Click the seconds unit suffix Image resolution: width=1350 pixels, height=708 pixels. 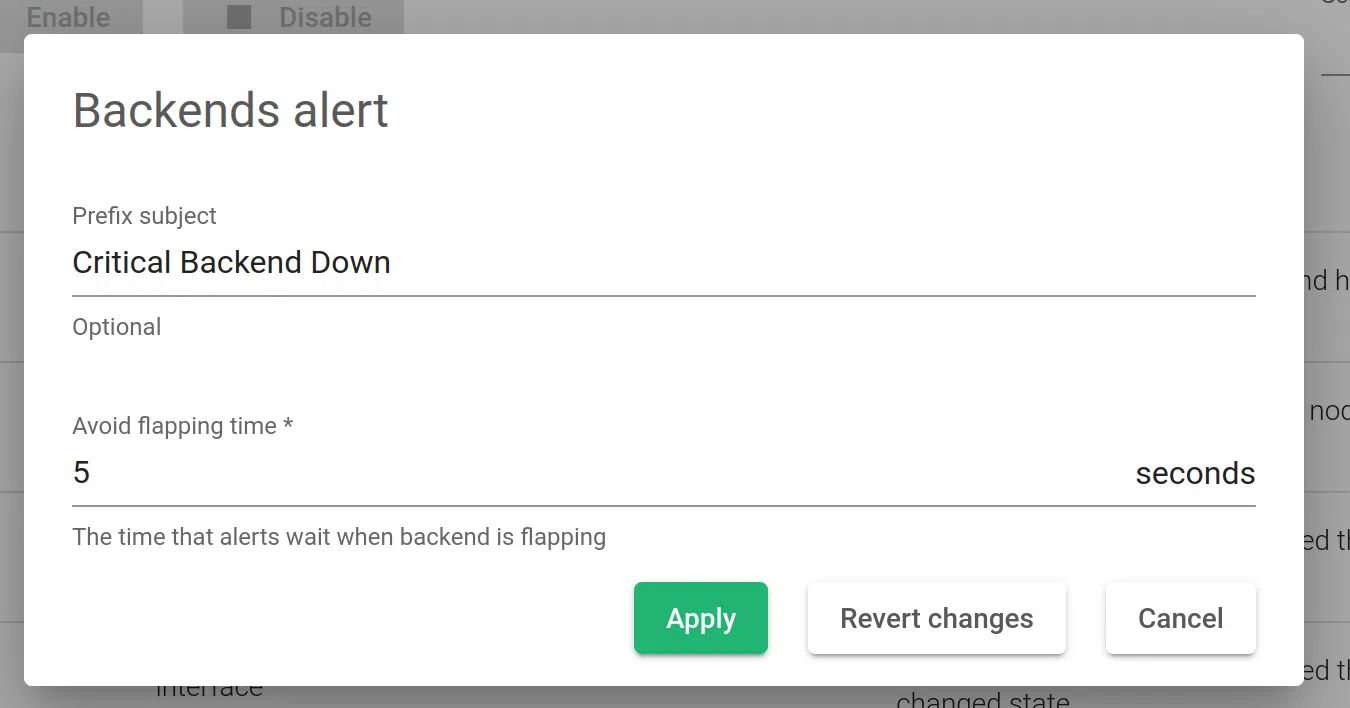coord(1195,473)
